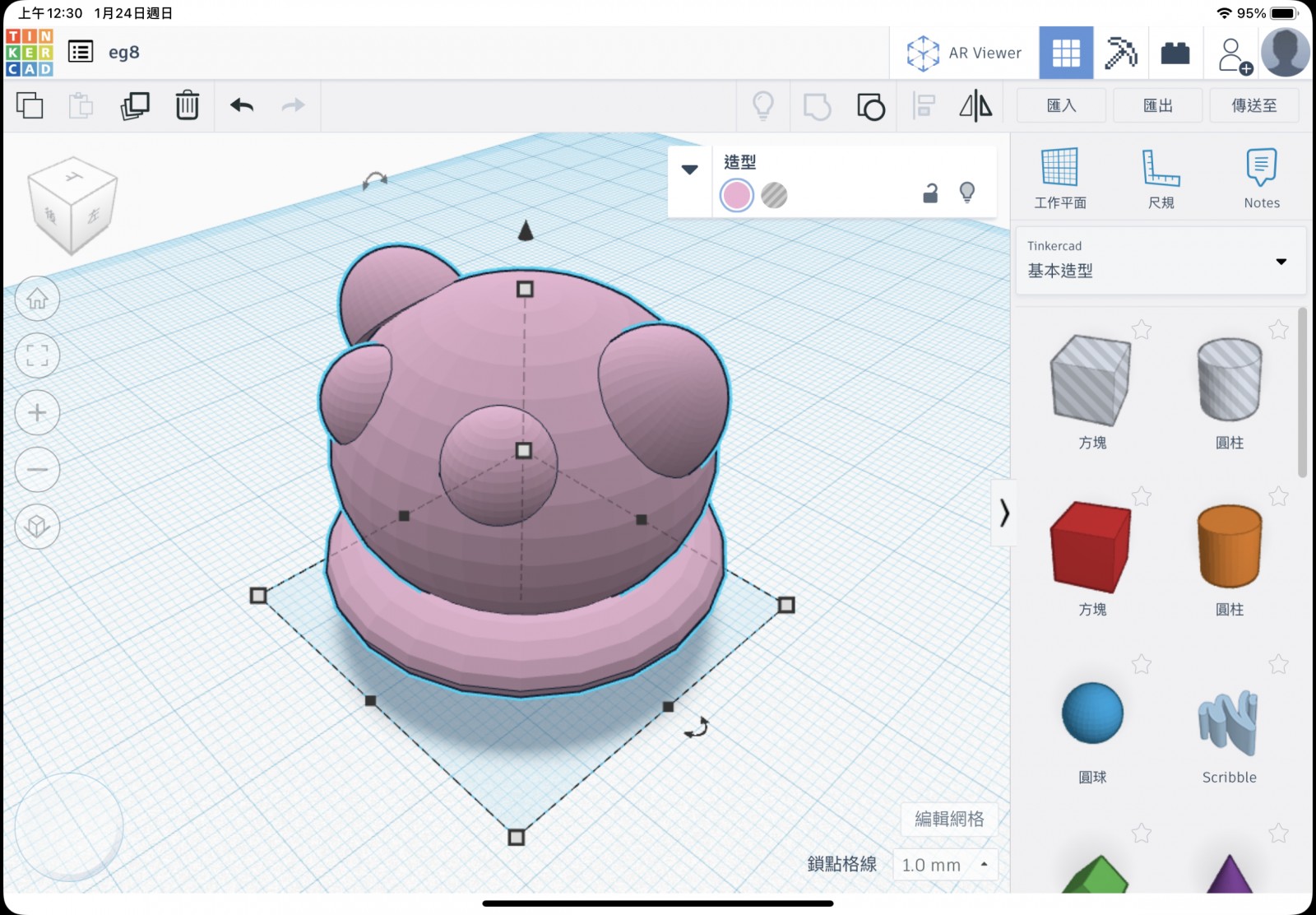
Task: Pick the Scribble shape
Action: (1228, 722)
